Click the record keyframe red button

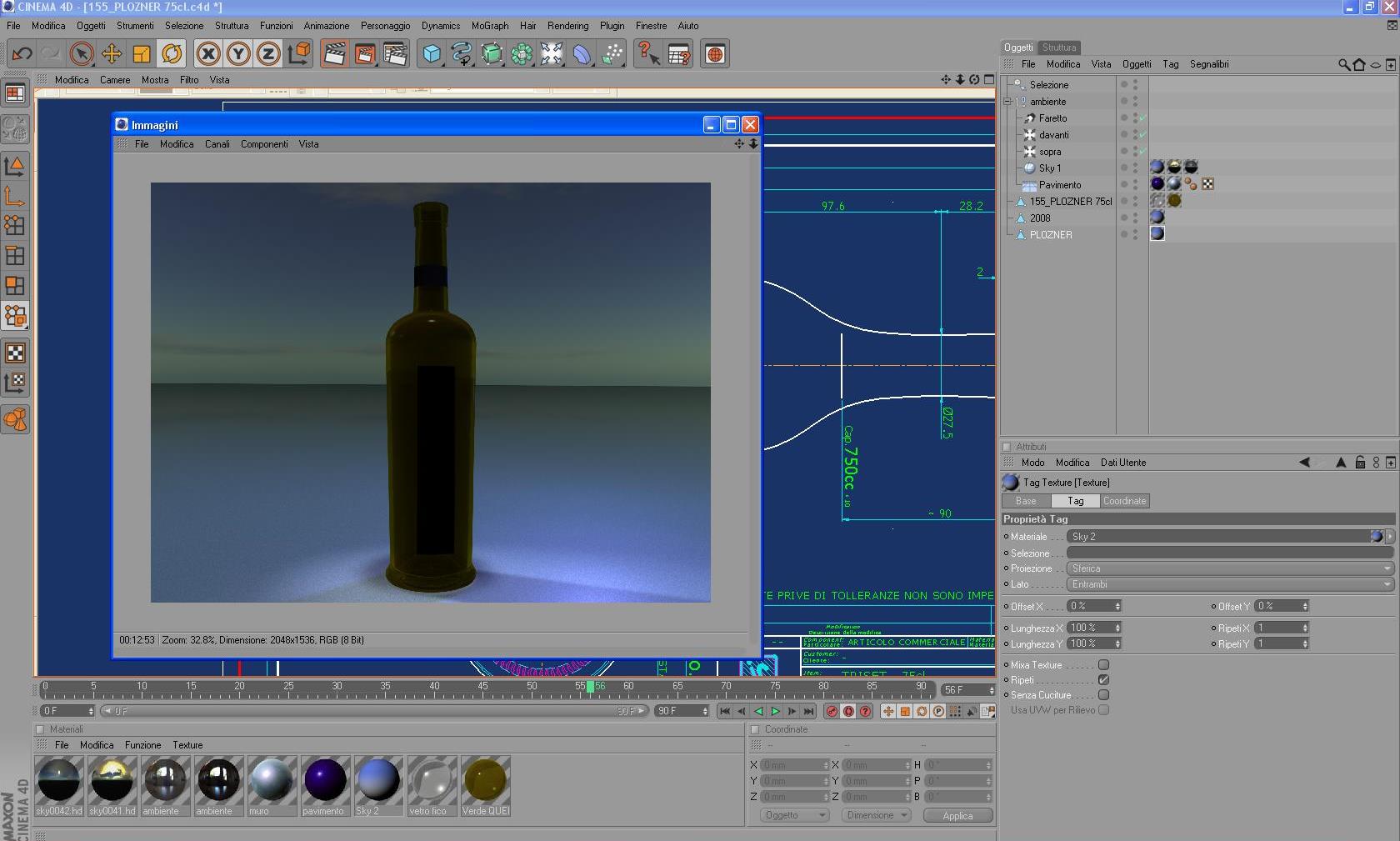(832, 711)
